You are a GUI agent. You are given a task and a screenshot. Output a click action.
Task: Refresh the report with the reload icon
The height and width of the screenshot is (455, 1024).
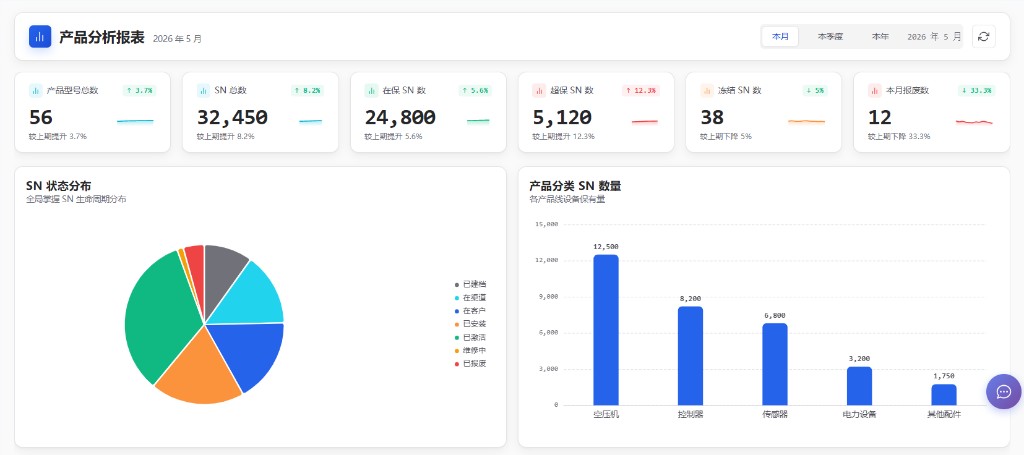(x=984, y=37)
